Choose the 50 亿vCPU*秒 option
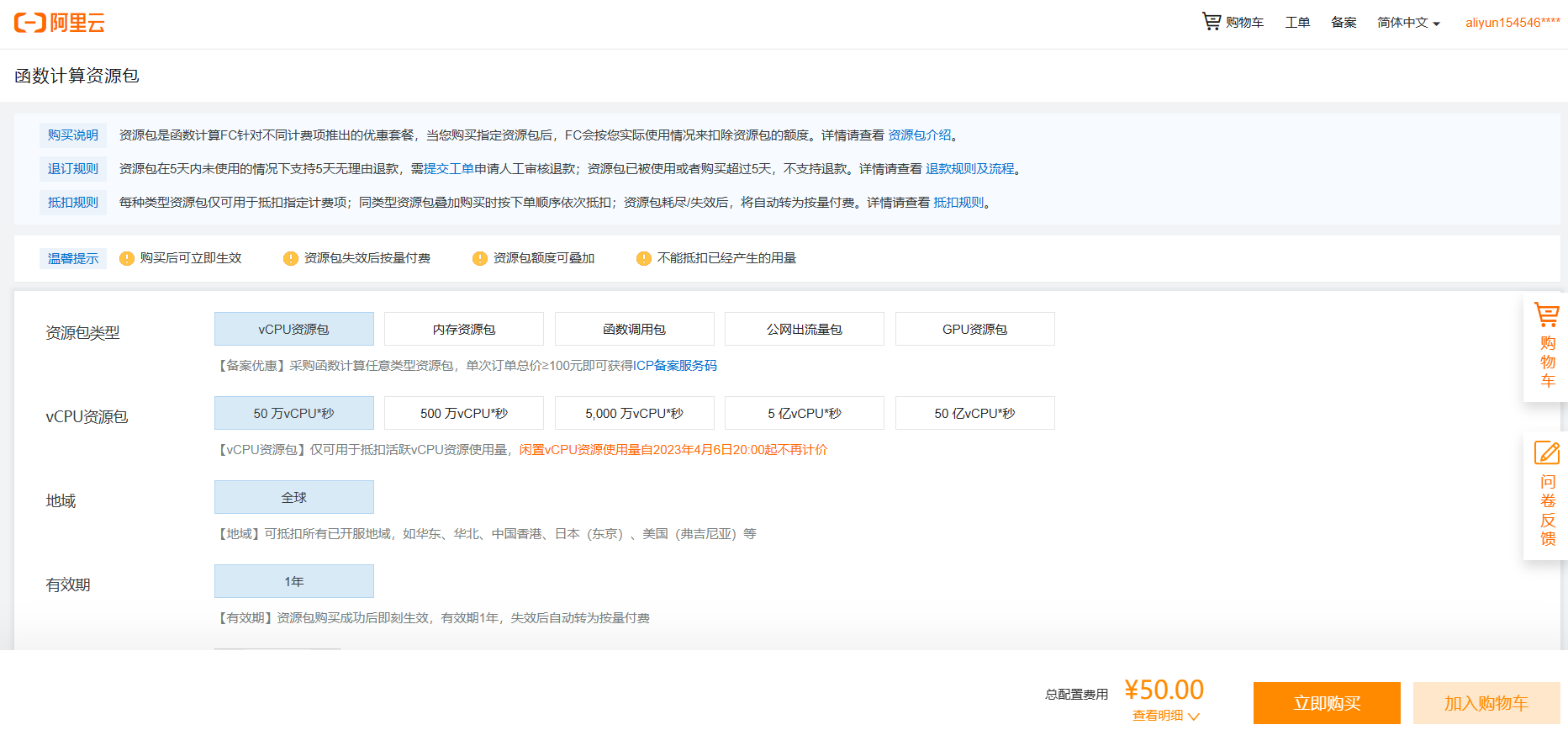The height and width of the screenshot is (730, 1568). [975, 413]
